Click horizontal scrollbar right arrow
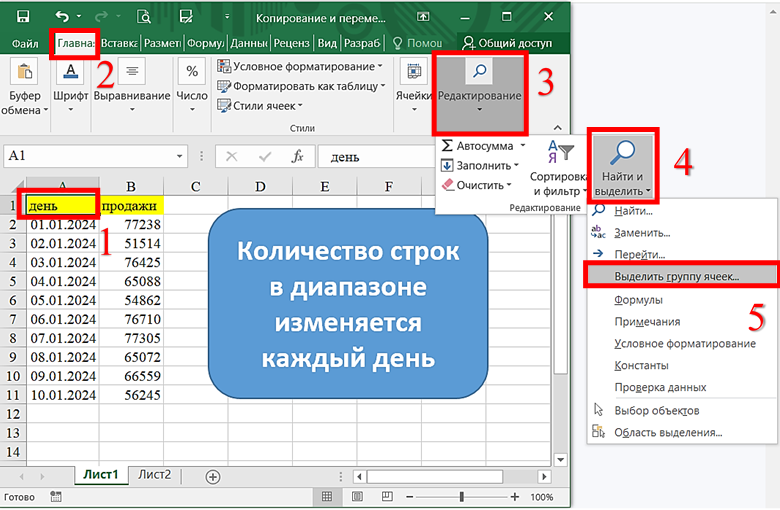 click(545, 477)
